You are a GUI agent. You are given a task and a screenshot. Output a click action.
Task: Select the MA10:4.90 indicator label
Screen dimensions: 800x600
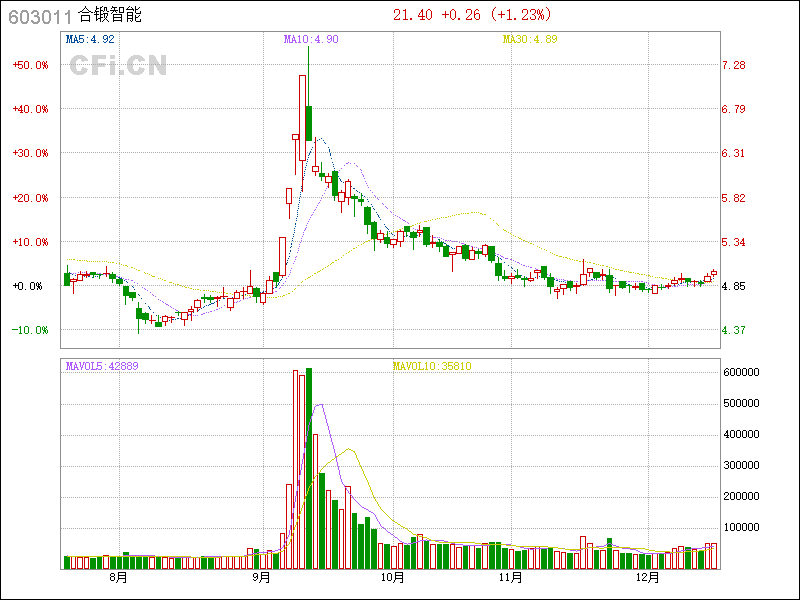(x=311, y=40)
